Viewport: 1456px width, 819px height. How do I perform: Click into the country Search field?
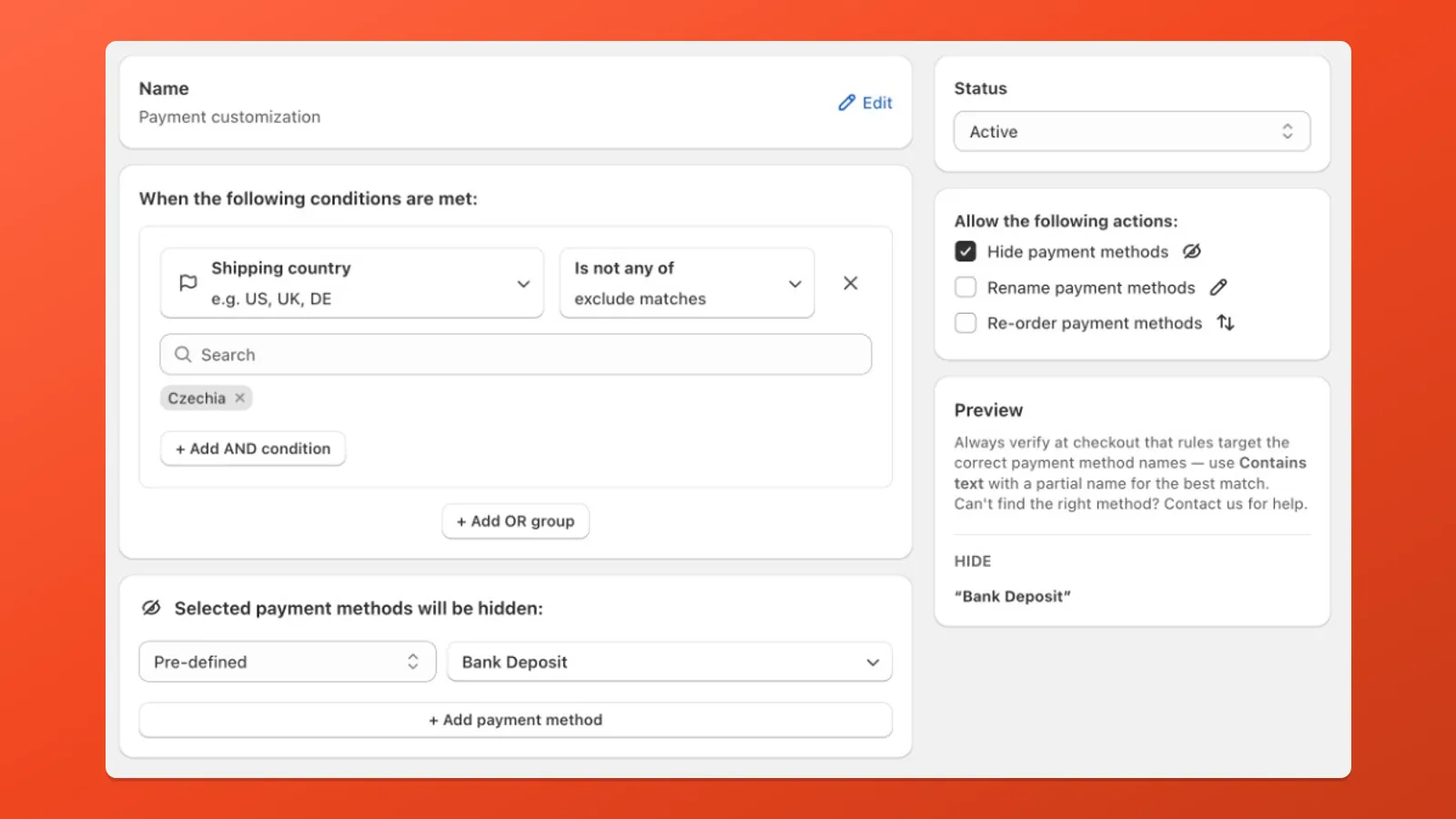coord(528,355)
